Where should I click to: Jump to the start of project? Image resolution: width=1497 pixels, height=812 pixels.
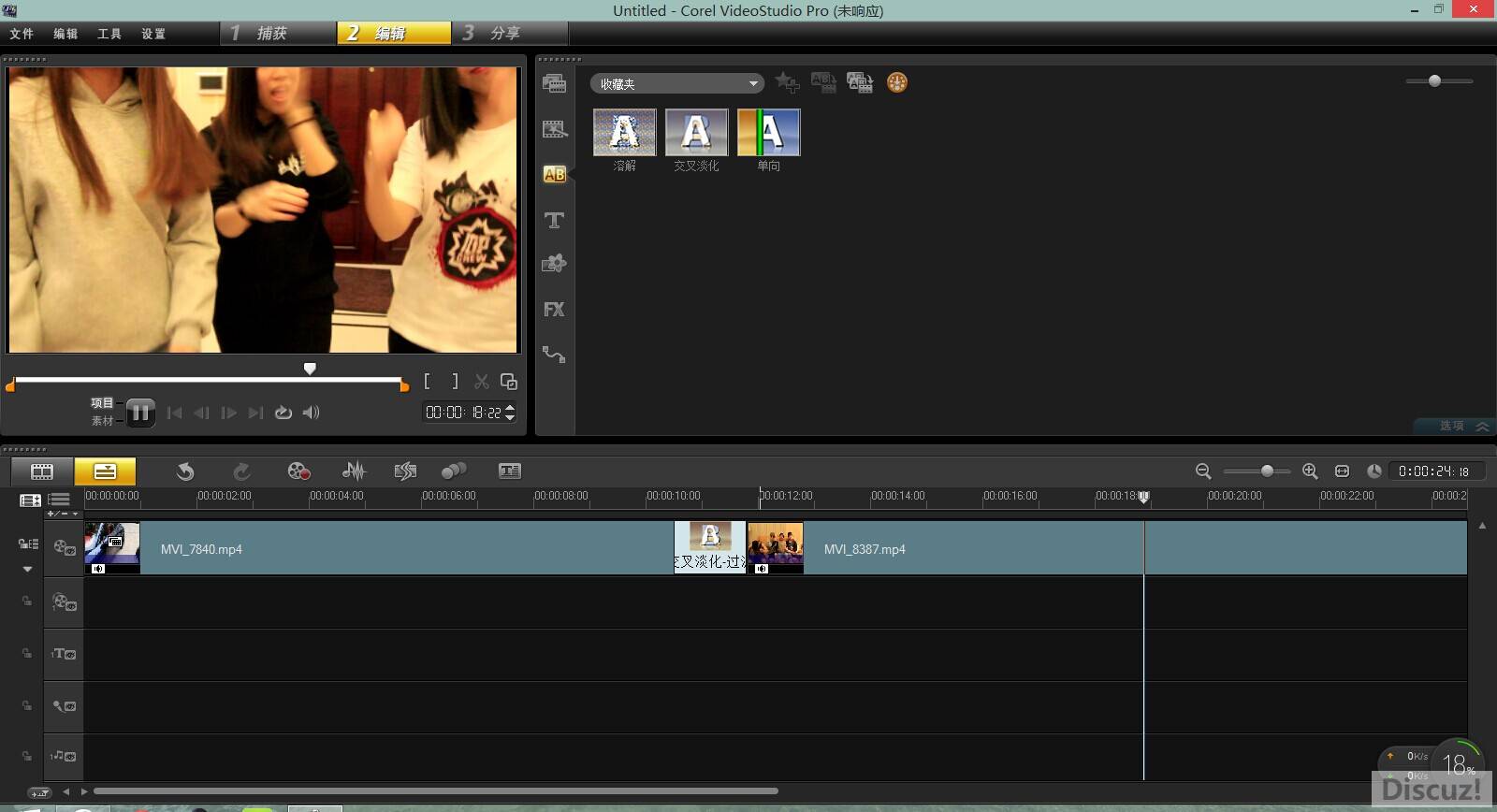click(x=174, y=413)
